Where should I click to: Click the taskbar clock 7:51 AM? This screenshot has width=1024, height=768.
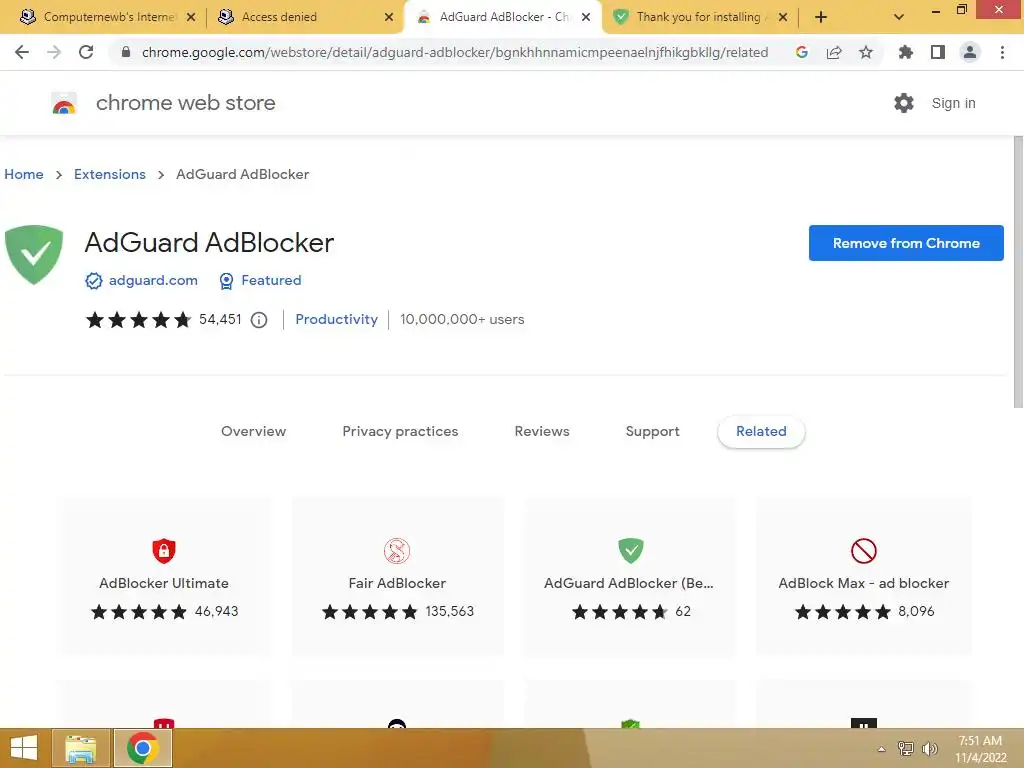(x=980, y=741)
